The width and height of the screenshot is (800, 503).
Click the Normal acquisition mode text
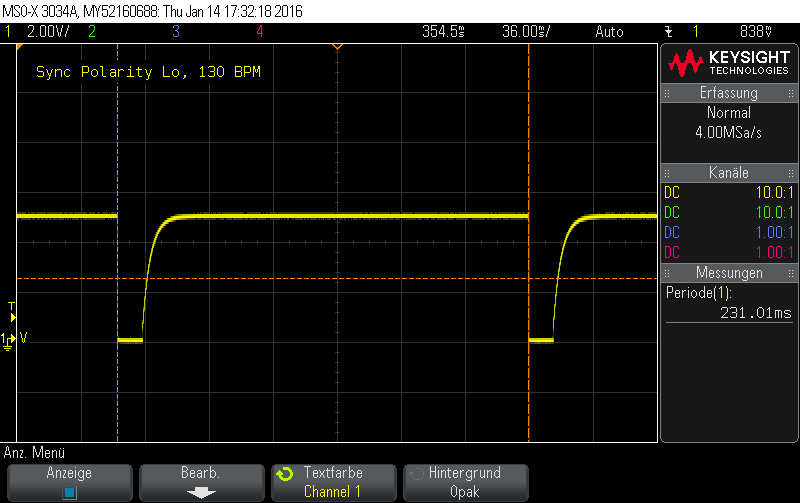pyautogui.click(x=729, y=113)
